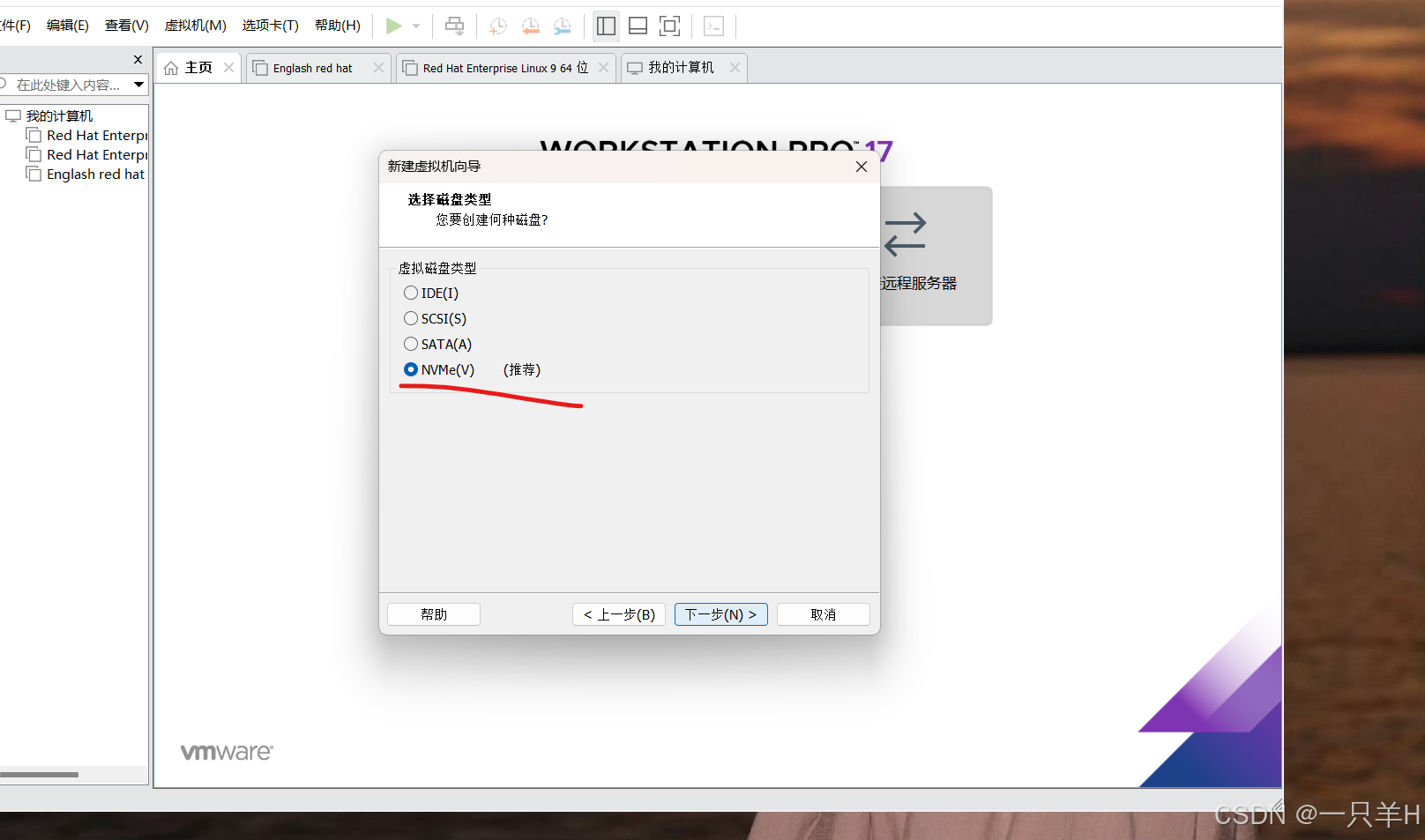Open the dropdown arrow beside the play icon

[416, 26]
